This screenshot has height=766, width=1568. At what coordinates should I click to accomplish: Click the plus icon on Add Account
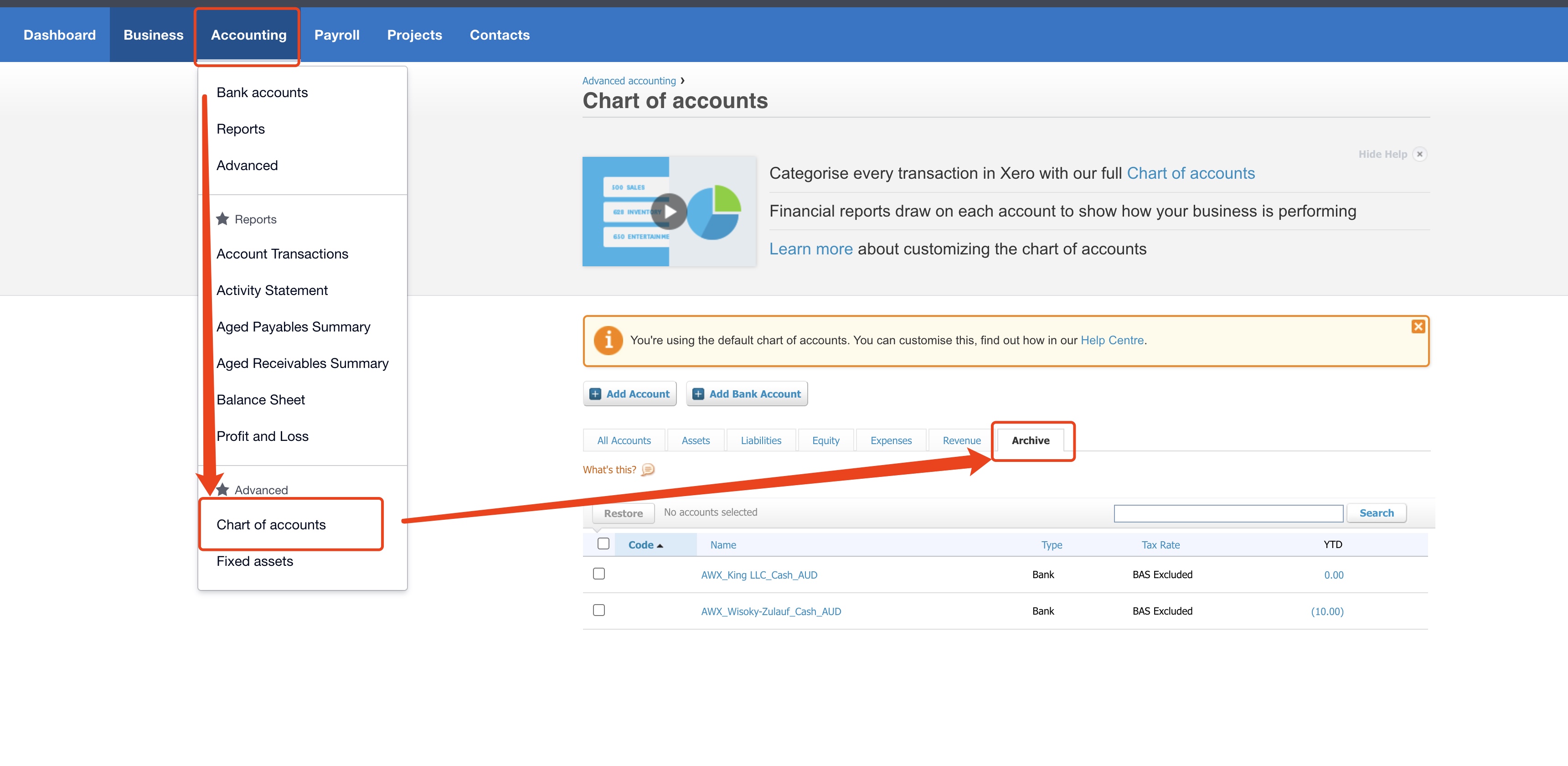pyautogui.click(x=595, y=394)
